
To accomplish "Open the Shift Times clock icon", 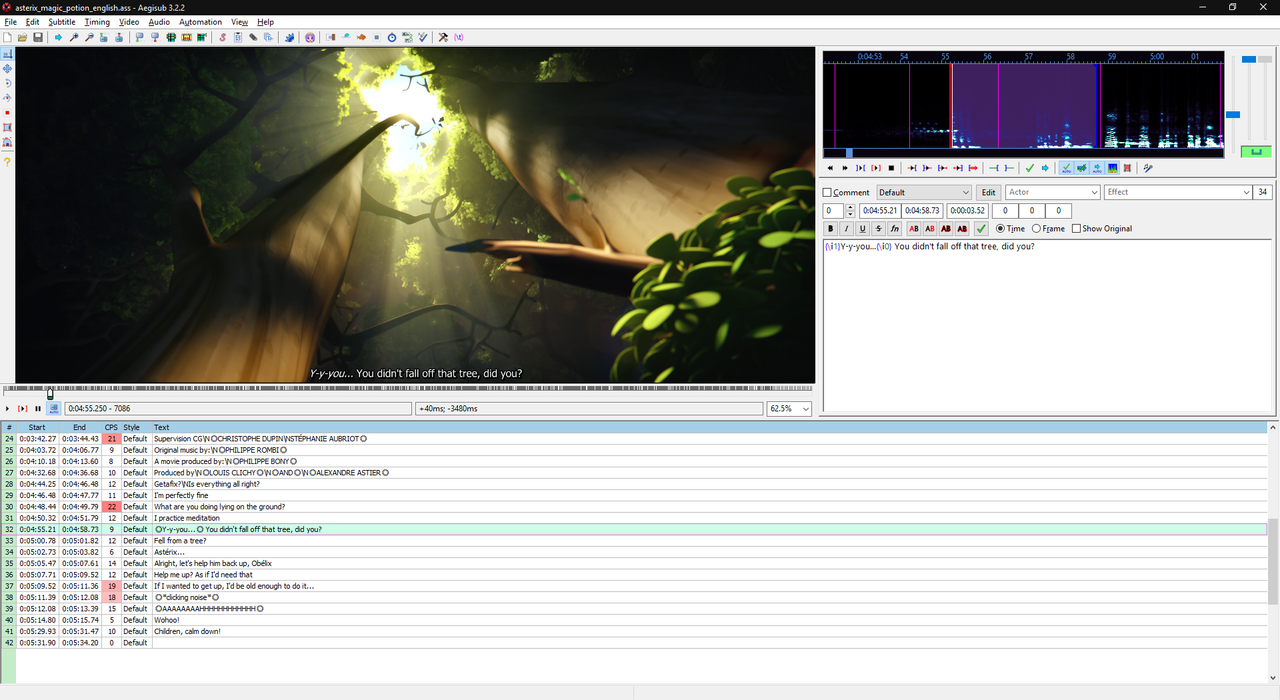I will 392,37.
